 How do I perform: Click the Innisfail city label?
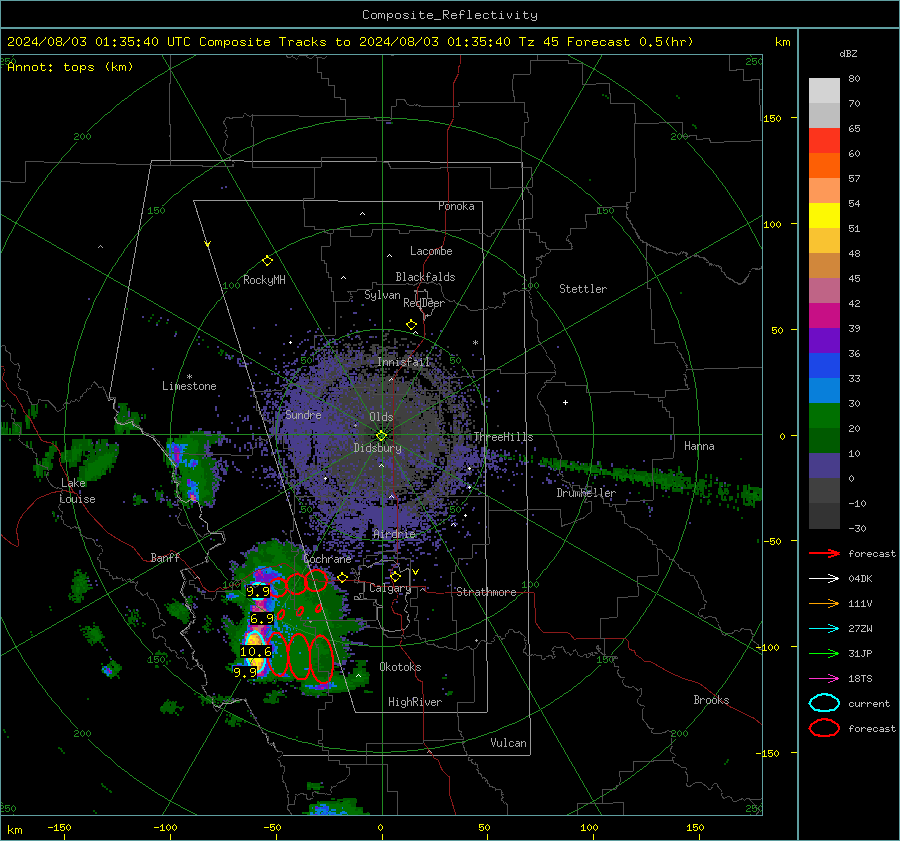pos(404,362)
